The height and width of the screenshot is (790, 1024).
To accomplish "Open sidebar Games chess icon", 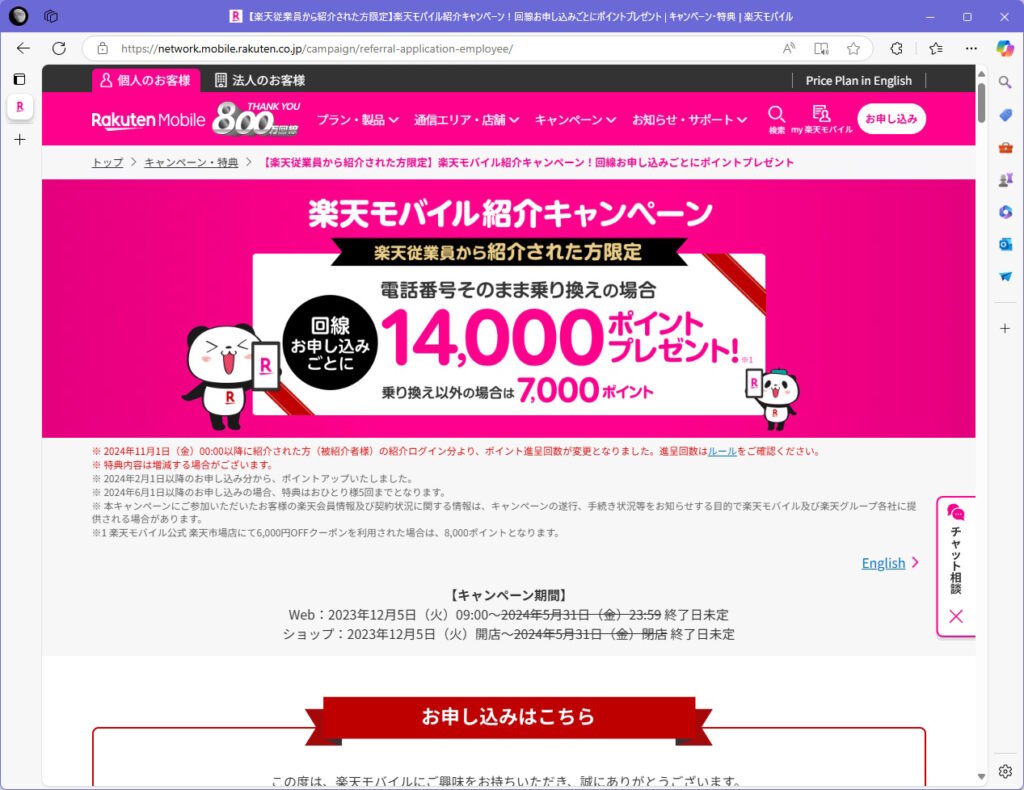I will [x=1005, y=180].
